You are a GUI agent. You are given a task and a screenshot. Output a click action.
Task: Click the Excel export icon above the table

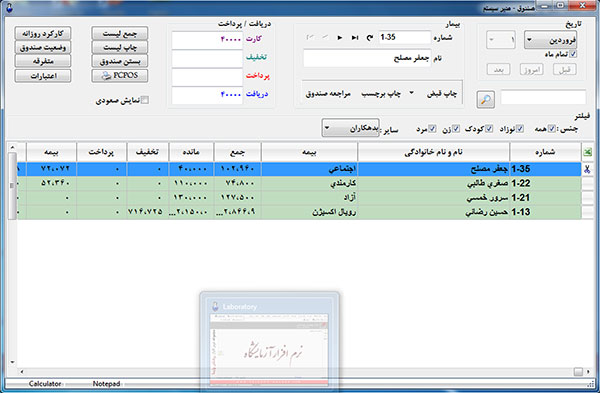pos(587,152)
